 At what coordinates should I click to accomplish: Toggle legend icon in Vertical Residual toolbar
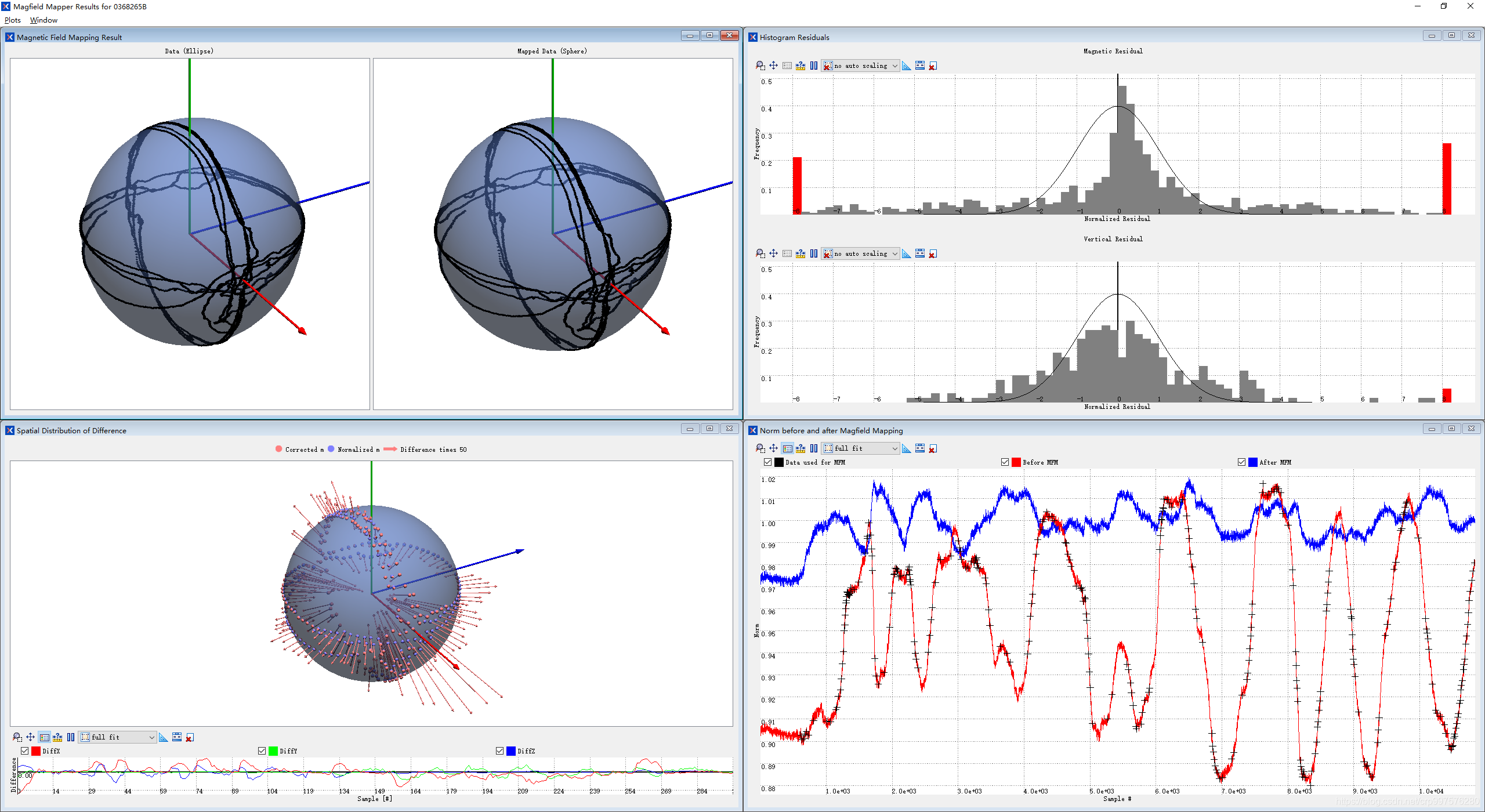787,253
